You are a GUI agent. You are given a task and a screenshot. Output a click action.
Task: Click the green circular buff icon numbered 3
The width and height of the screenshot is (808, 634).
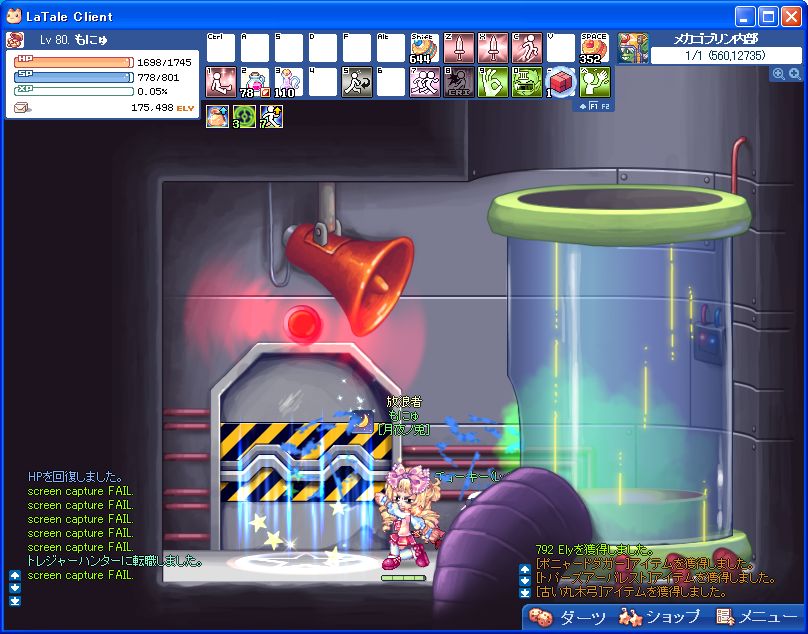coord(244,116)
